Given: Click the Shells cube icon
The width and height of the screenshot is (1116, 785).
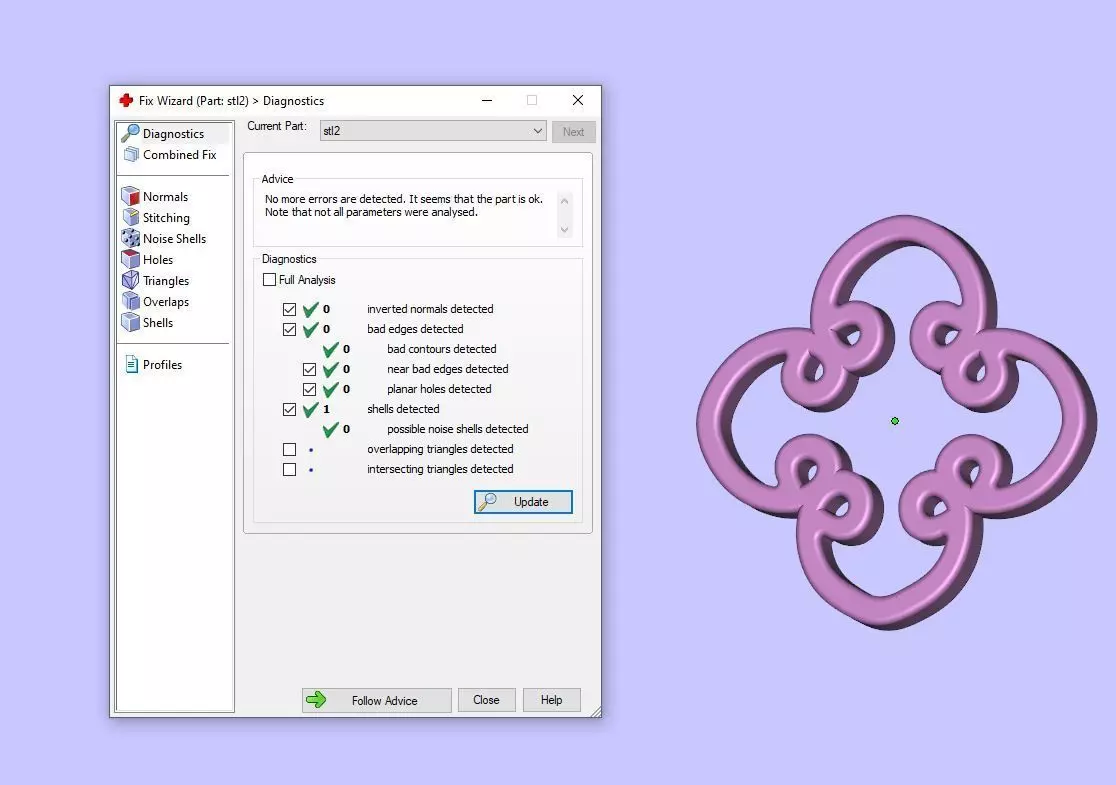Looking at the screenshot, I should pyautogui.click(x=130, y=322).
